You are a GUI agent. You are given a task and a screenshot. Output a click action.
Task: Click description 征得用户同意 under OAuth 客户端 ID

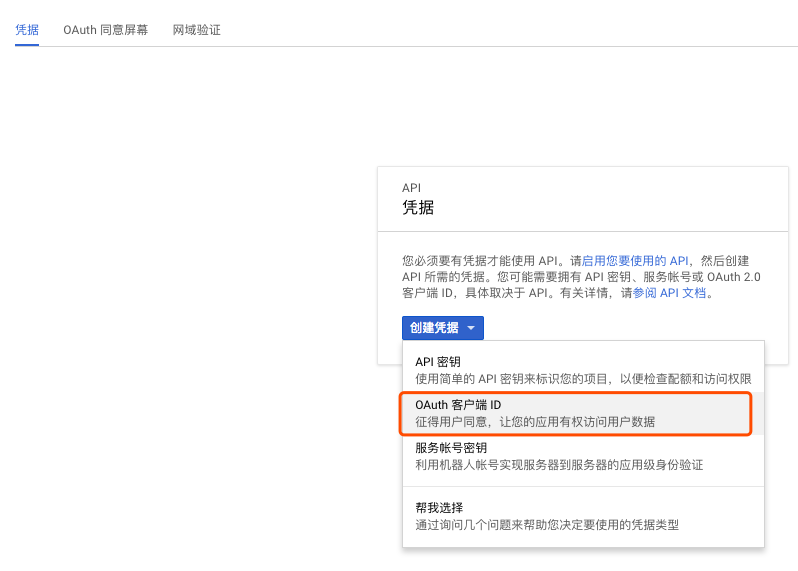(535, 422)
